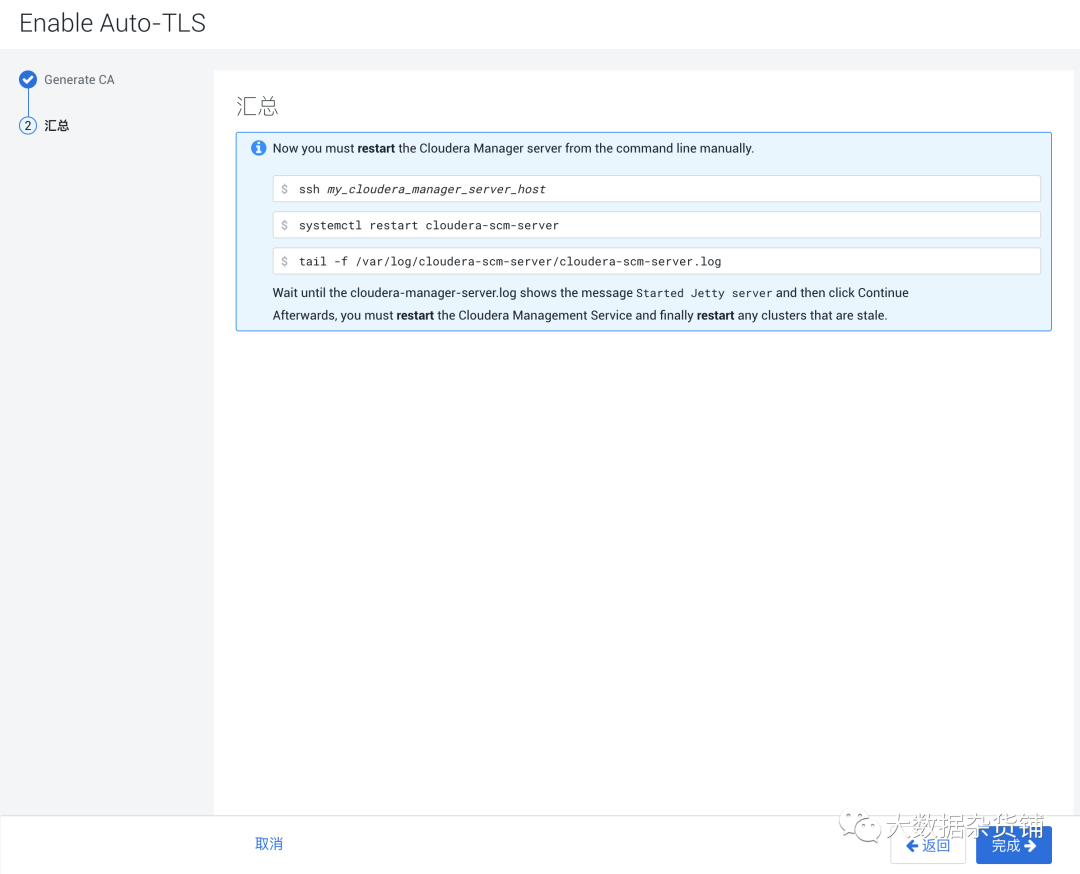Click the step 2 circle icon

pos(28,125)
